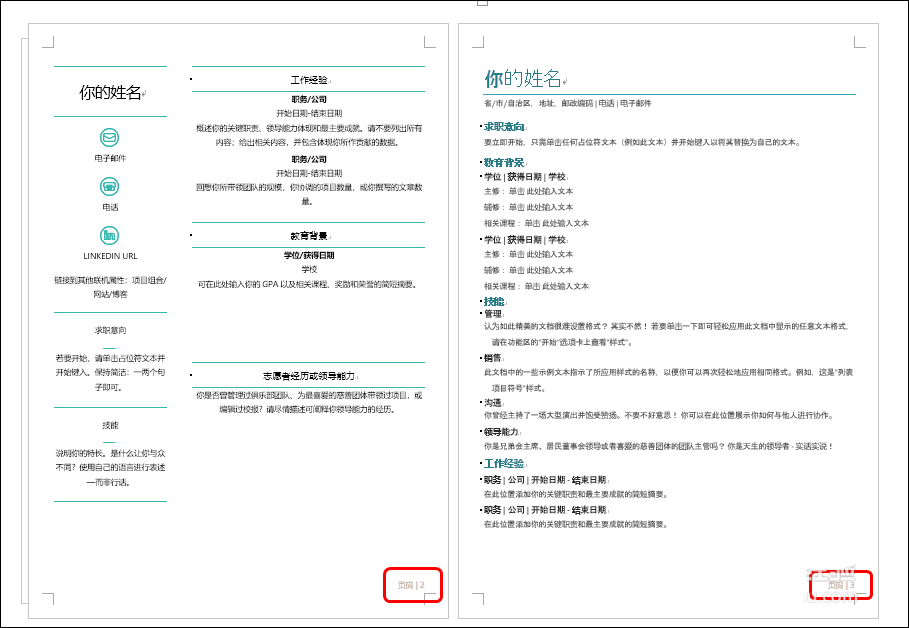The image size is (909, 628).
Task: Click the 你的姓名 heading on the left page
Action: [x=110, y=92]
